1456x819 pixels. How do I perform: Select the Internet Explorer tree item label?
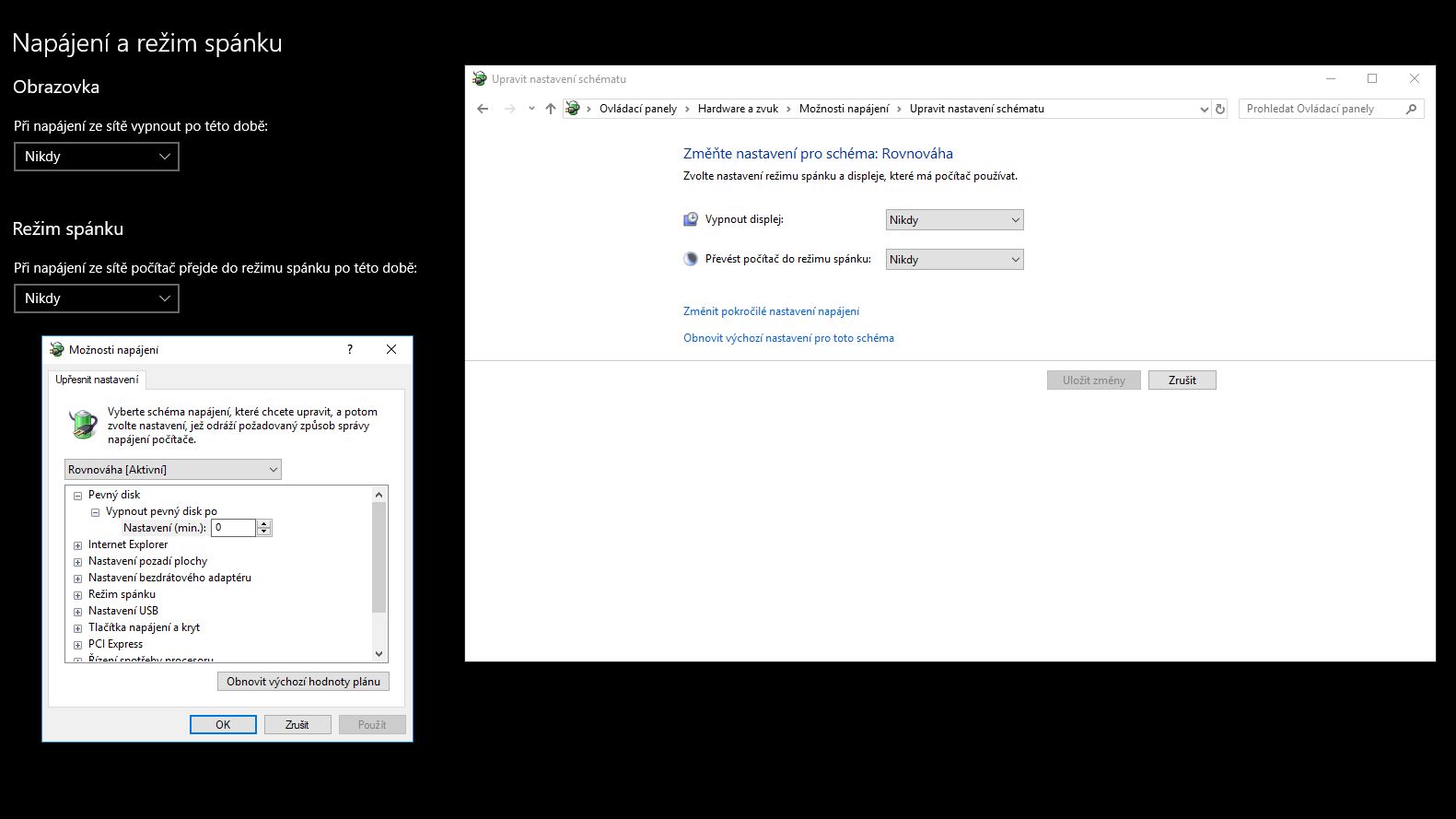[128, 544]
